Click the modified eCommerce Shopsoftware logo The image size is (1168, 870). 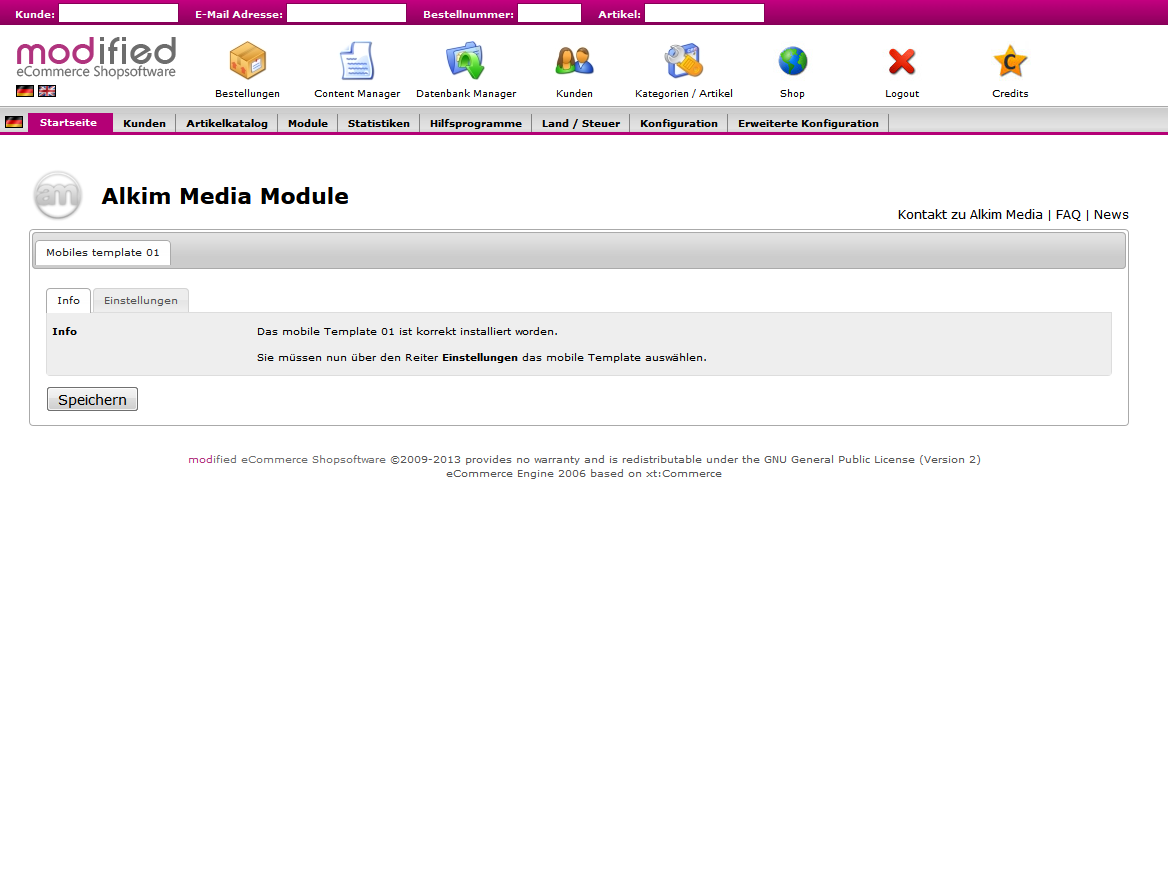(96, 57)
